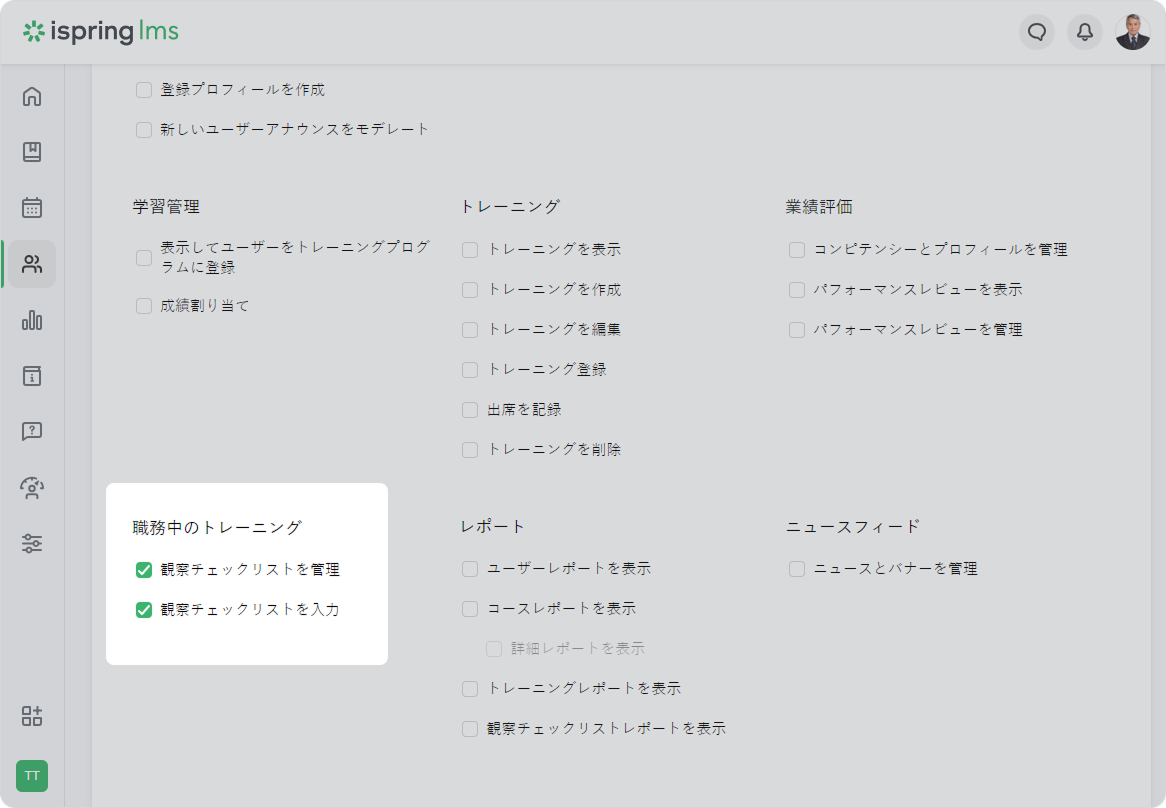Open the bar chart reports icon
The width and height of the screenshot is (1166, 808).
pyautogui.click(x=32, y=320)
